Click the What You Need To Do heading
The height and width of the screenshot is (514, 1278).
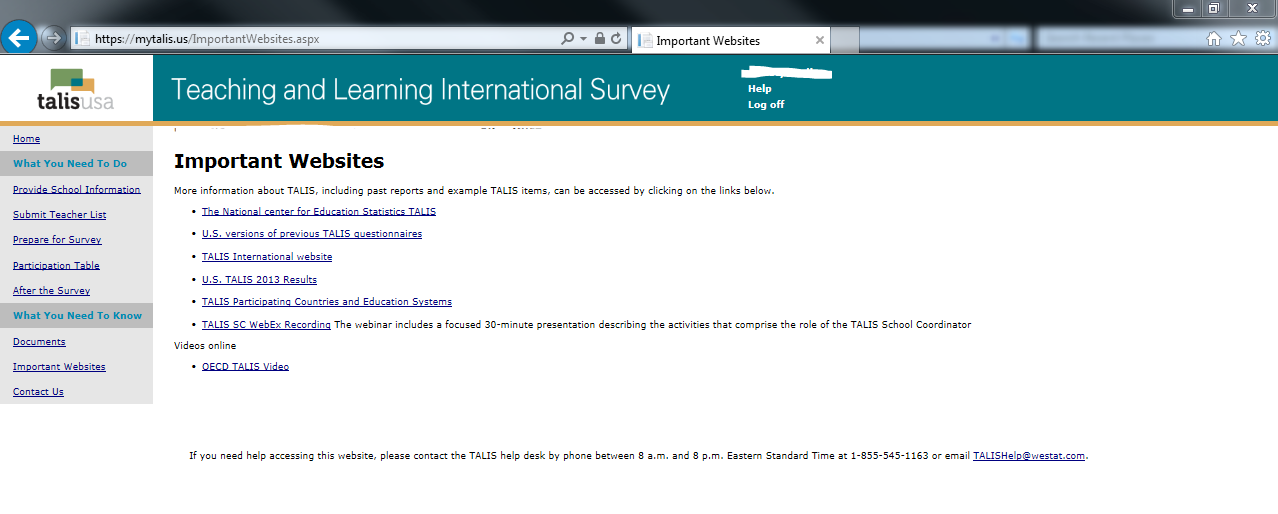click(x=70, y=164)
